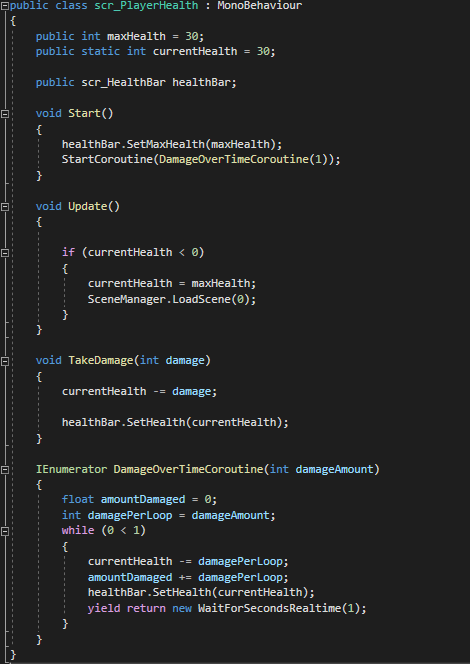Click SceneManager.LoadScene(0) line
Screen dimensions: 470x664
[172, 299]
